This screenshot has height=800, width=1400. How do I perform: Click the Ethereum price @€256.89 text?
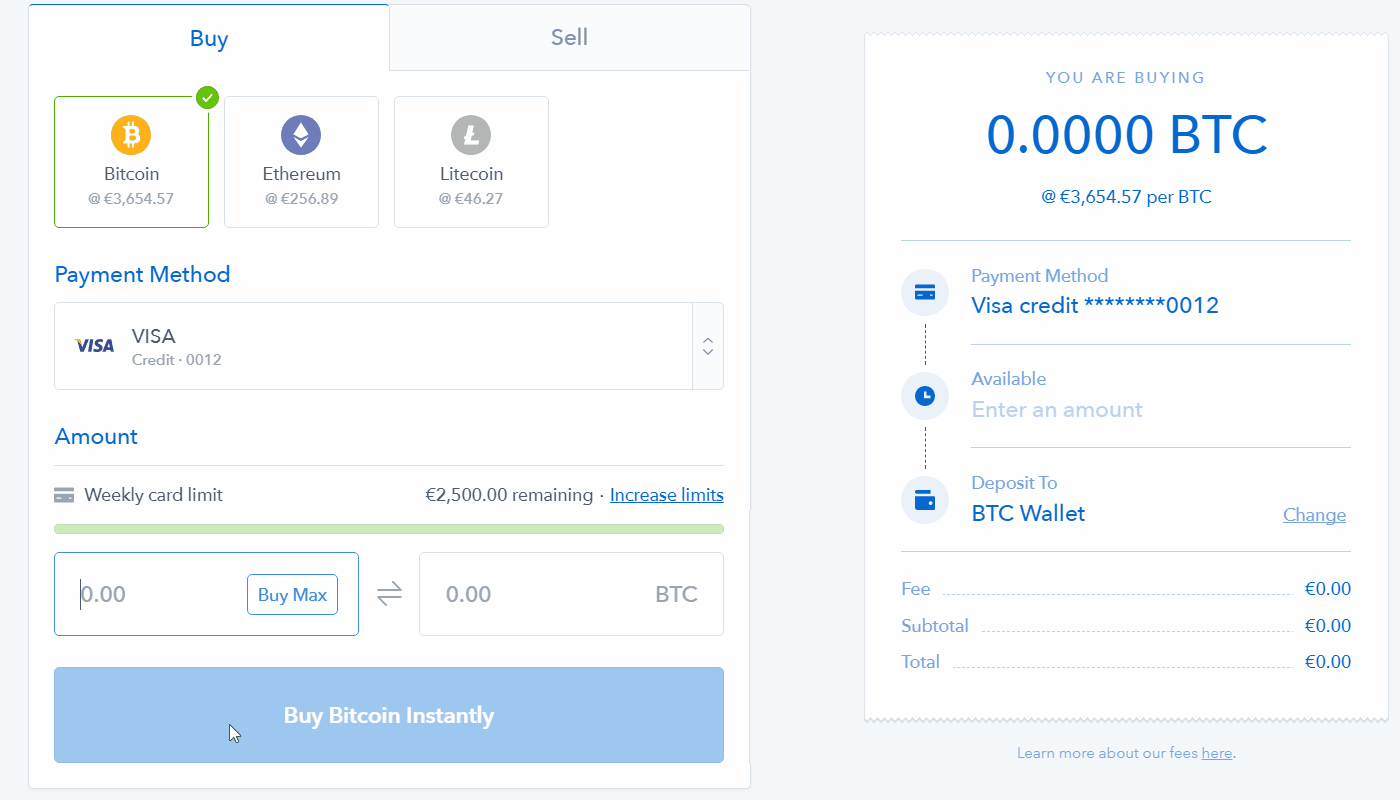tap(301, 199)
